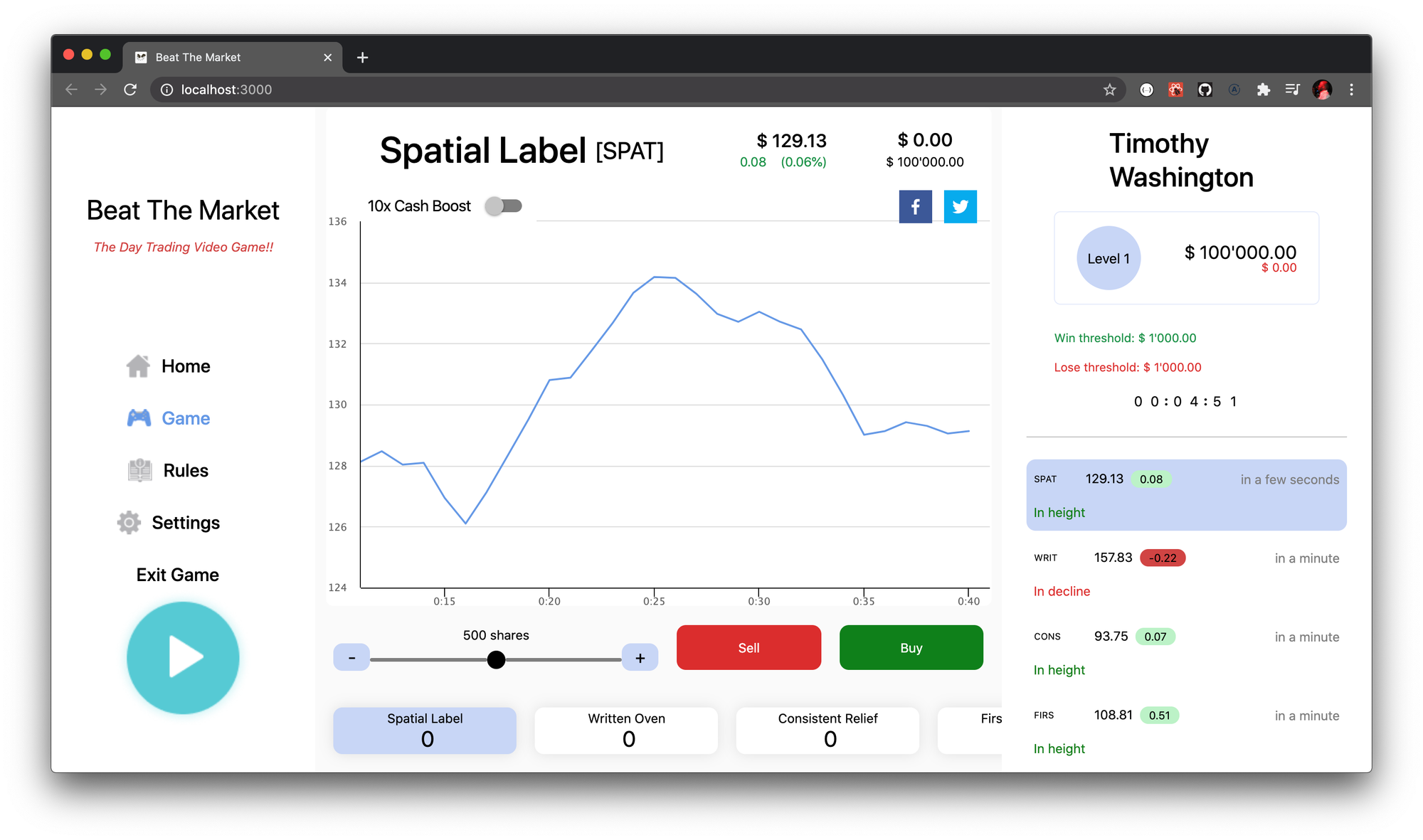Click Exit Game link

[x=177, y=575]
